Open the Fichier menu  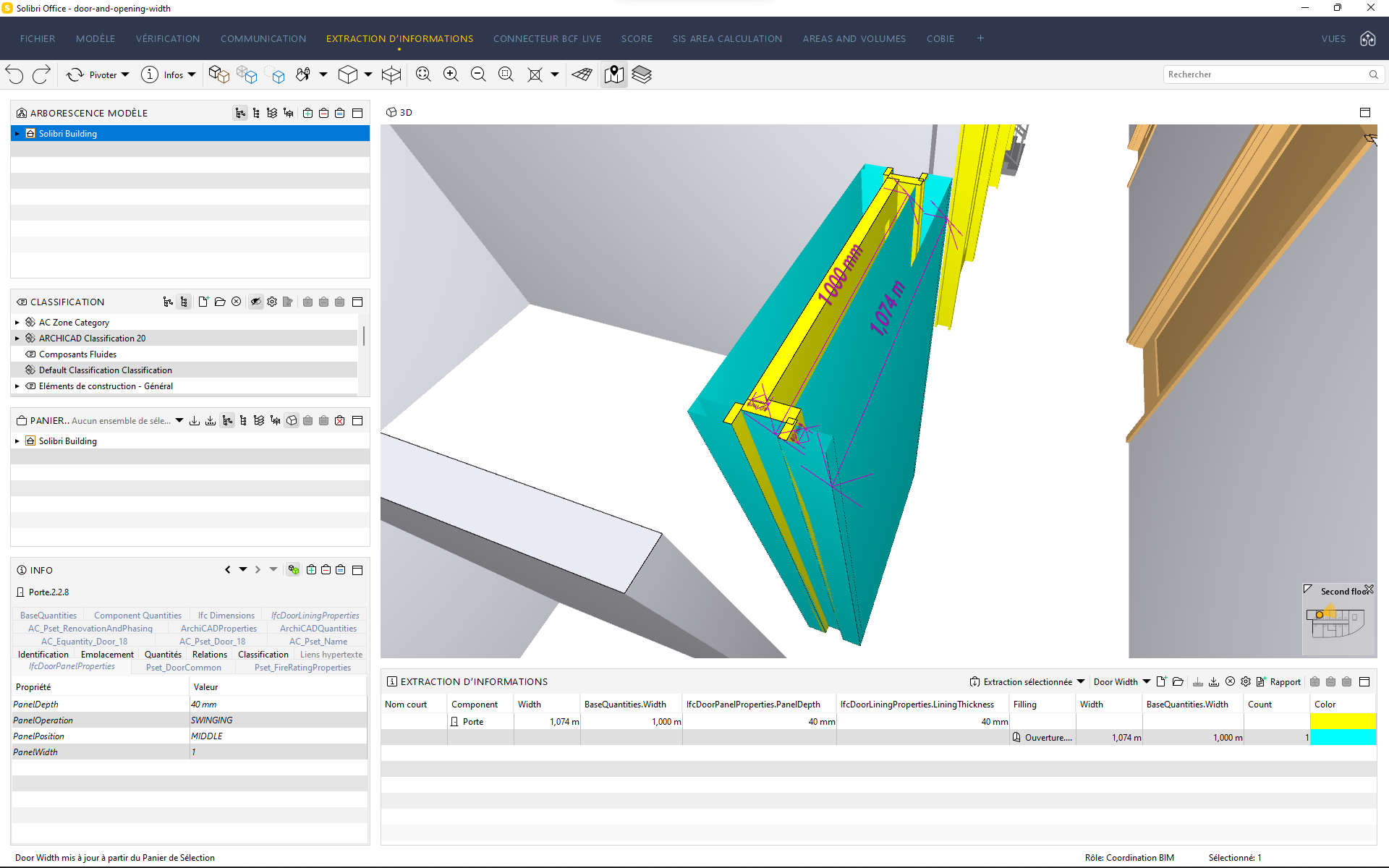tap(38, 38)
